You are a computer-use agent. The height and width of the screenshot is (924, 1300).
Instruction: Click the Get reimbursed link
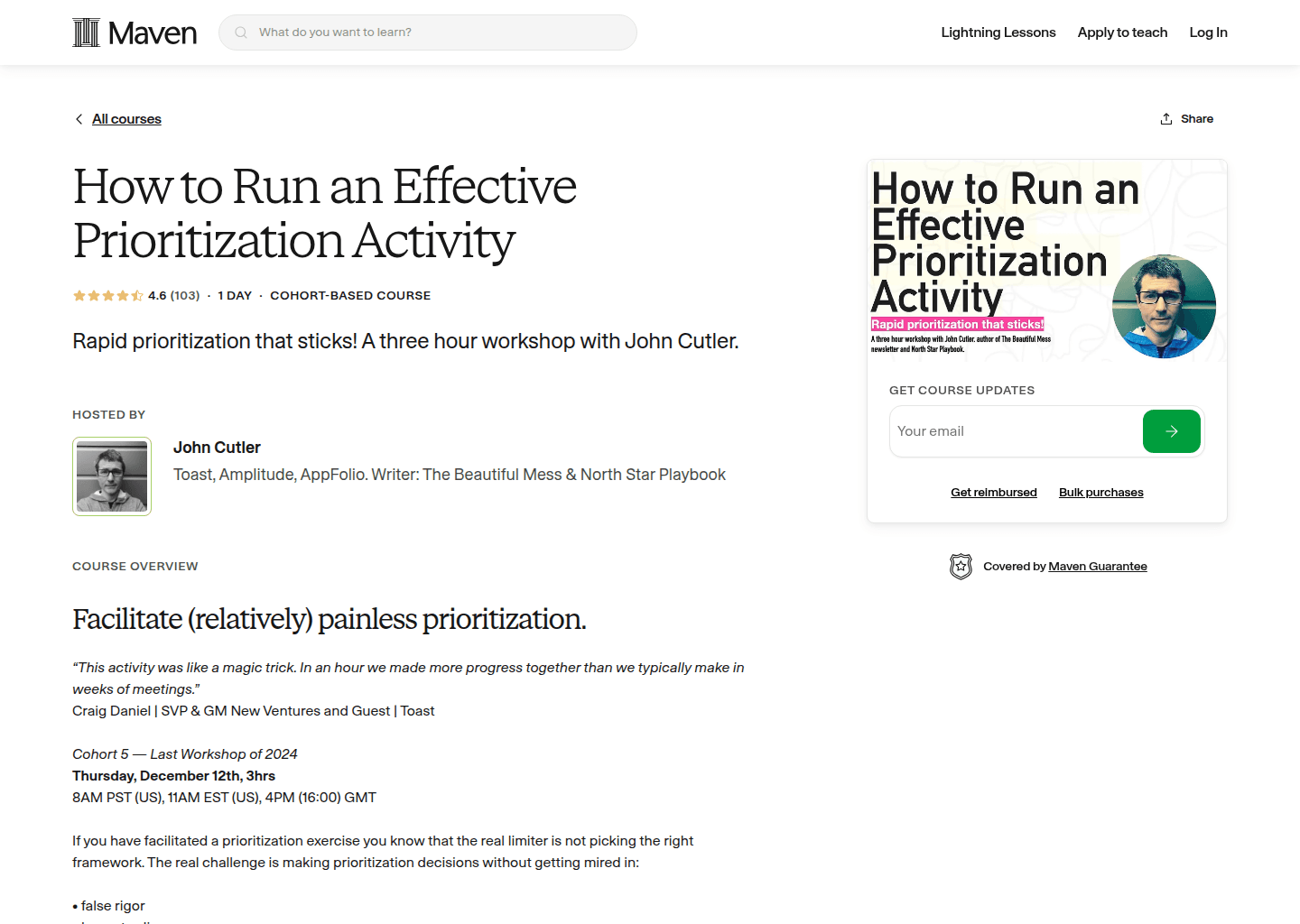coord(993,492)
